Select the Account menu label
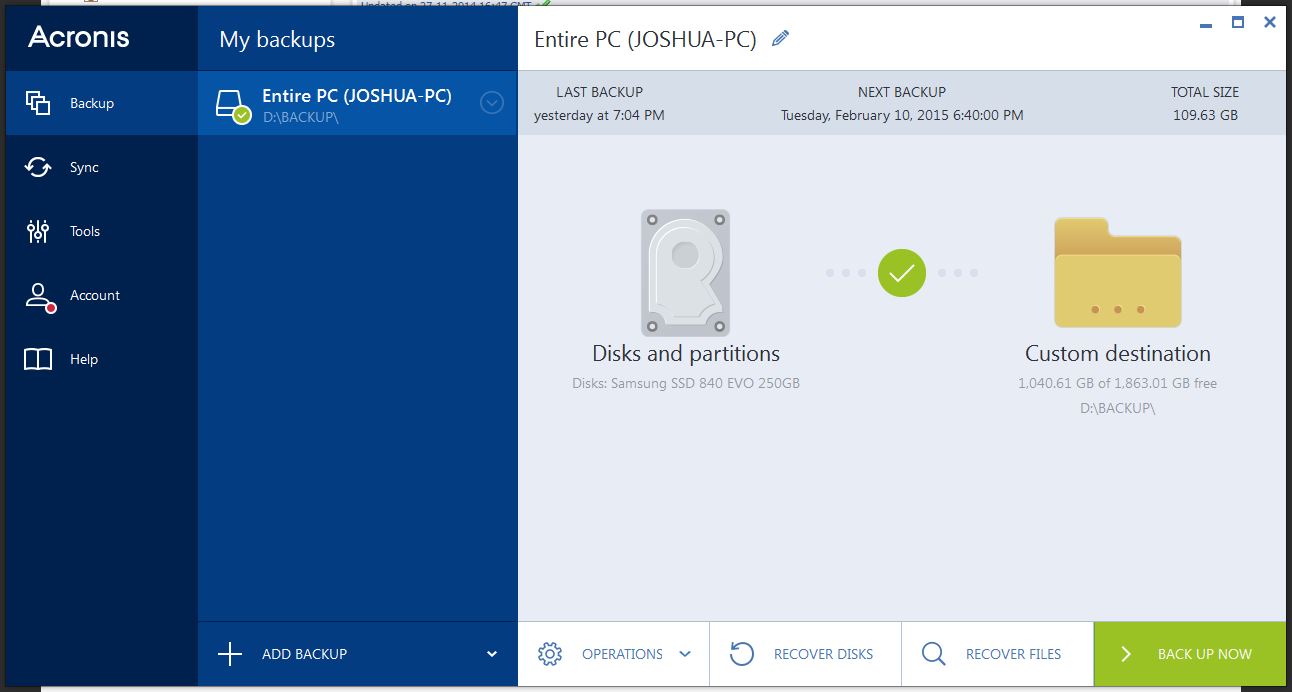The height and width of the screenshot is (692, 1292). click(x=95, y=295)
